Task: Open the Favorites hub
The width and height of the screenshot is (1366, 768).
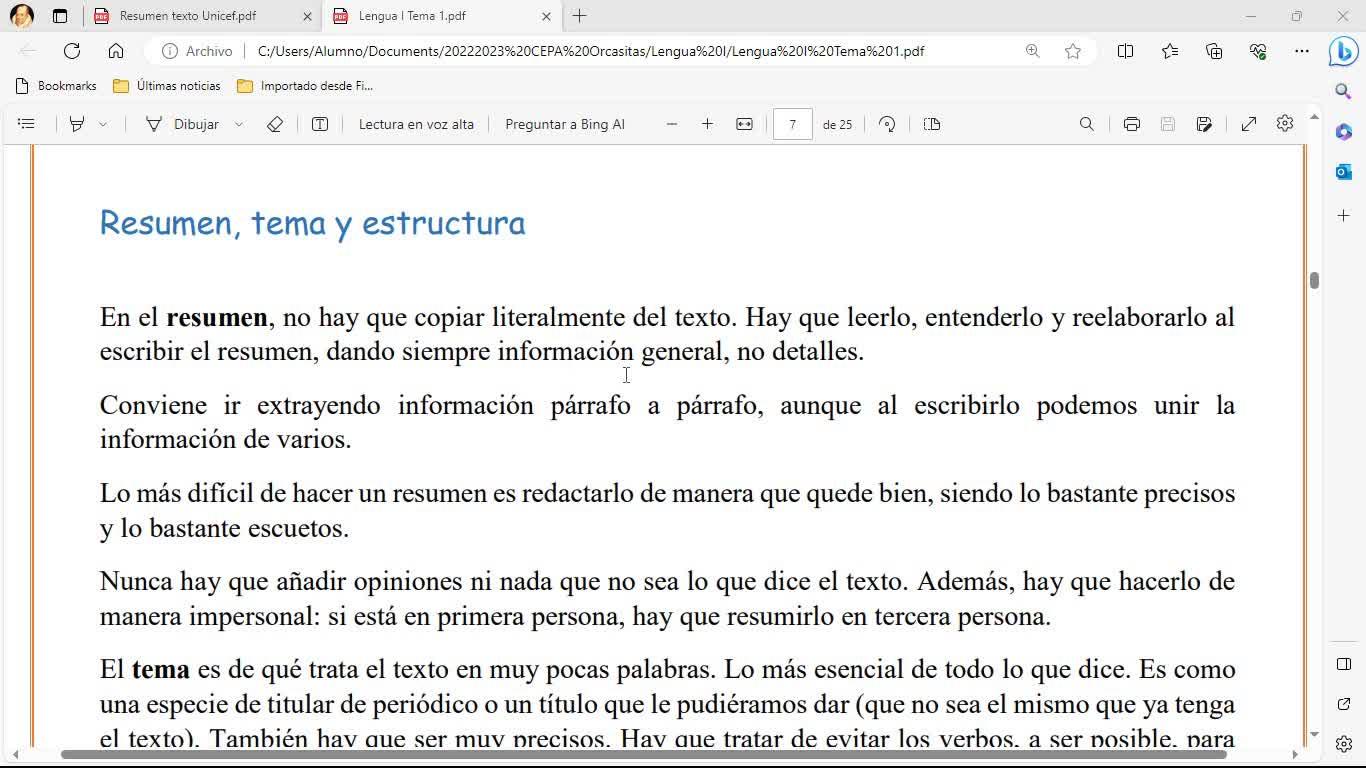Action: (x=1170, y=51)
